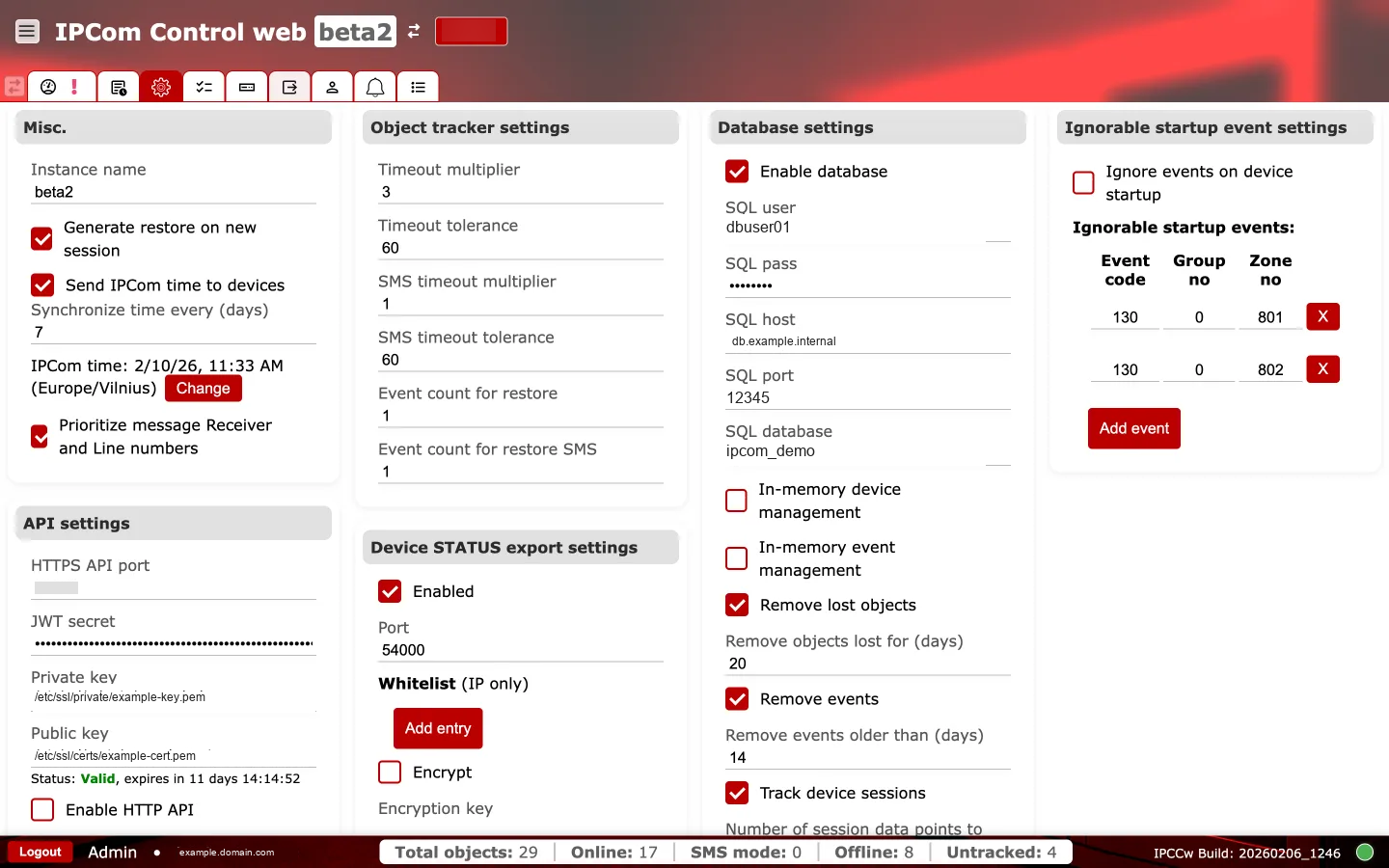Open the checklist tasks icon
Screen dimensions: 1389x868
pos(204,86)
